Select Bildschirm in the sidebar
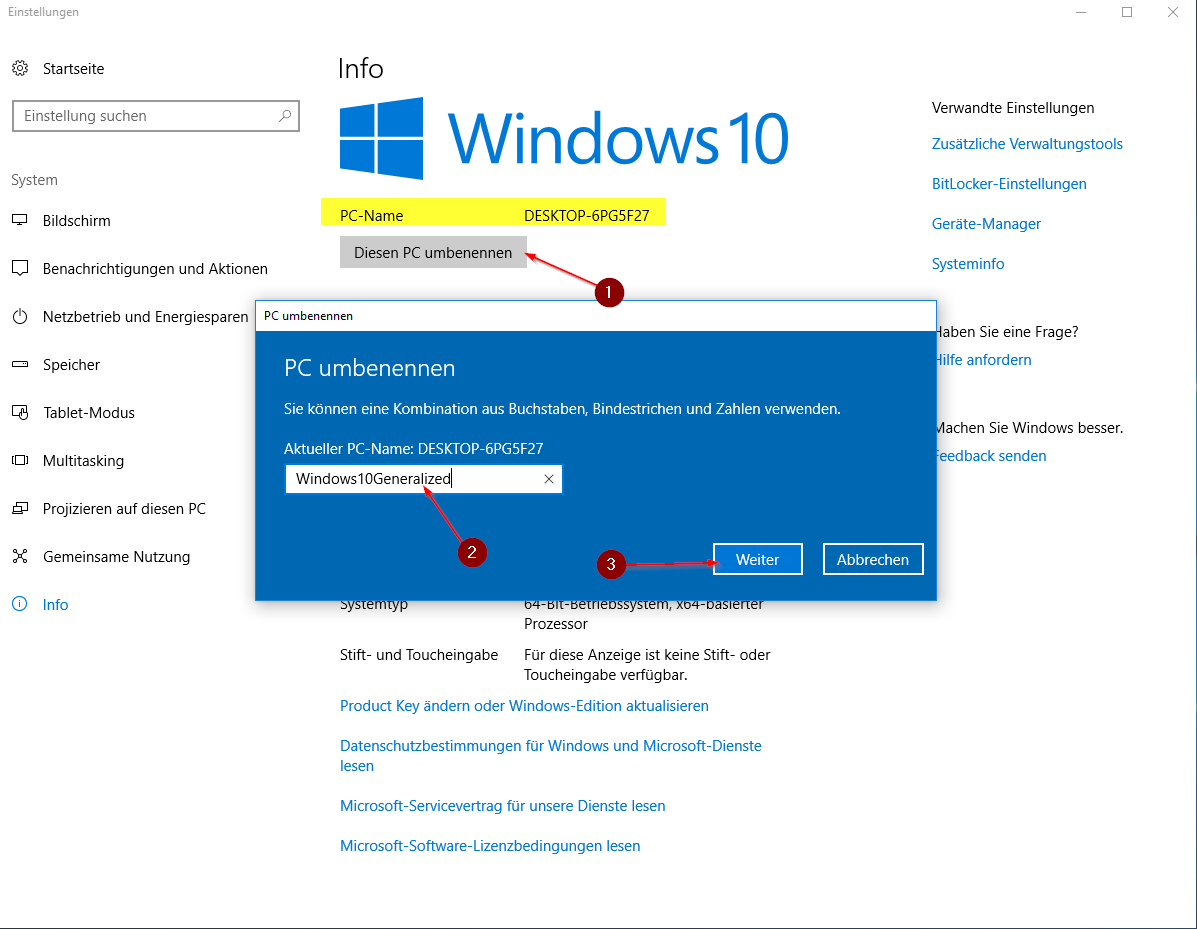Viewport: 1197px width, 929px height. pos(76,221)
